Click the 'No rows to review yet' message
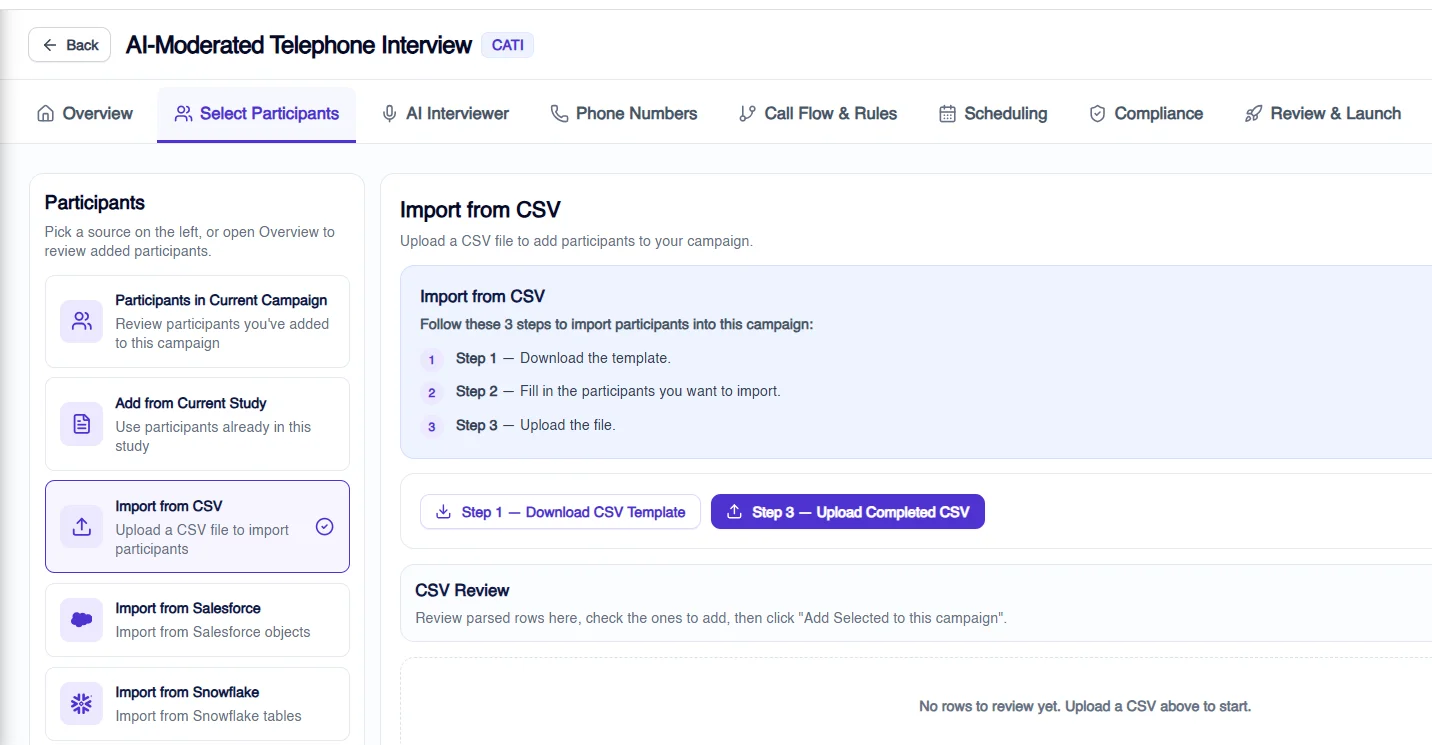 pos(1085,706)
